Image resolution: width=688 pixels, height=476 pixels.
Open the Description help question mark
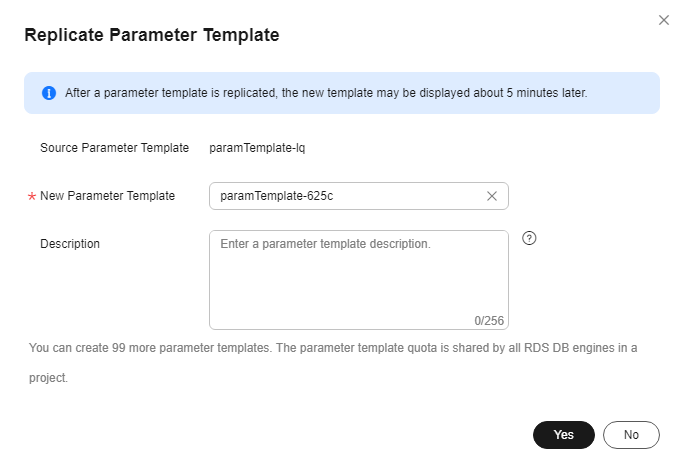click(530, 238)
